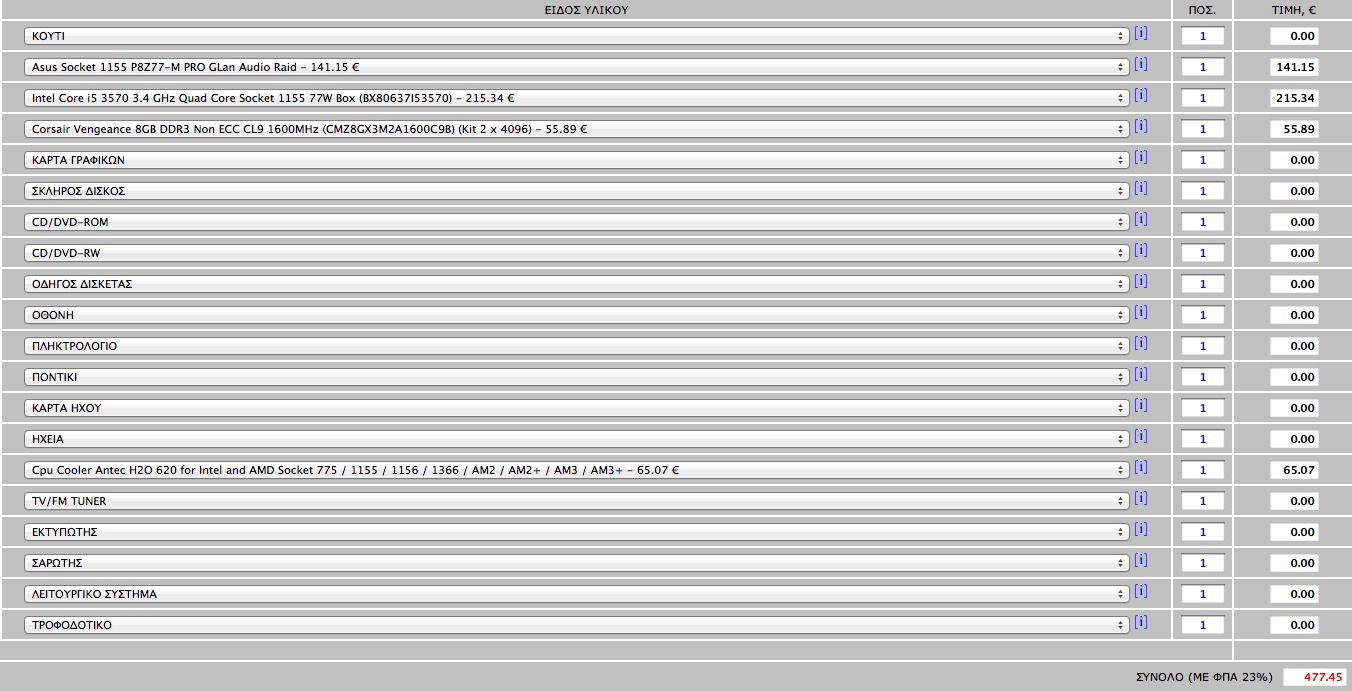
Task: Click the 477.45 total field
Action: 1314,677
